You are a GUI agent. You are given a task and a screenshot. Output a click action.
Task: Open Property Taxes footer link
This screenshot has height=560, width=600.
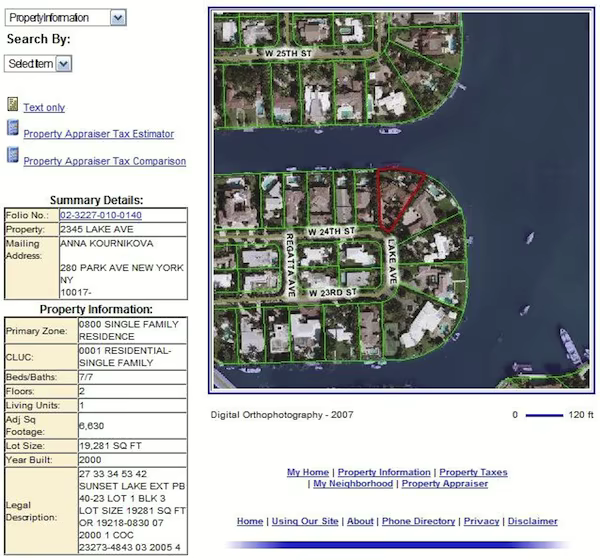[473, 472]
